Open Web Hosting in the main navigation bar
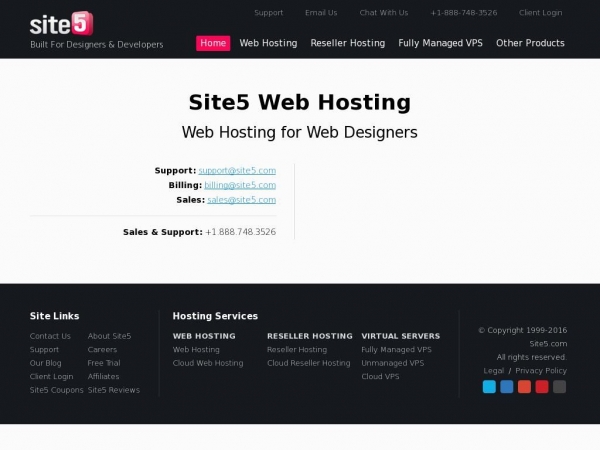 click(268, 43)
